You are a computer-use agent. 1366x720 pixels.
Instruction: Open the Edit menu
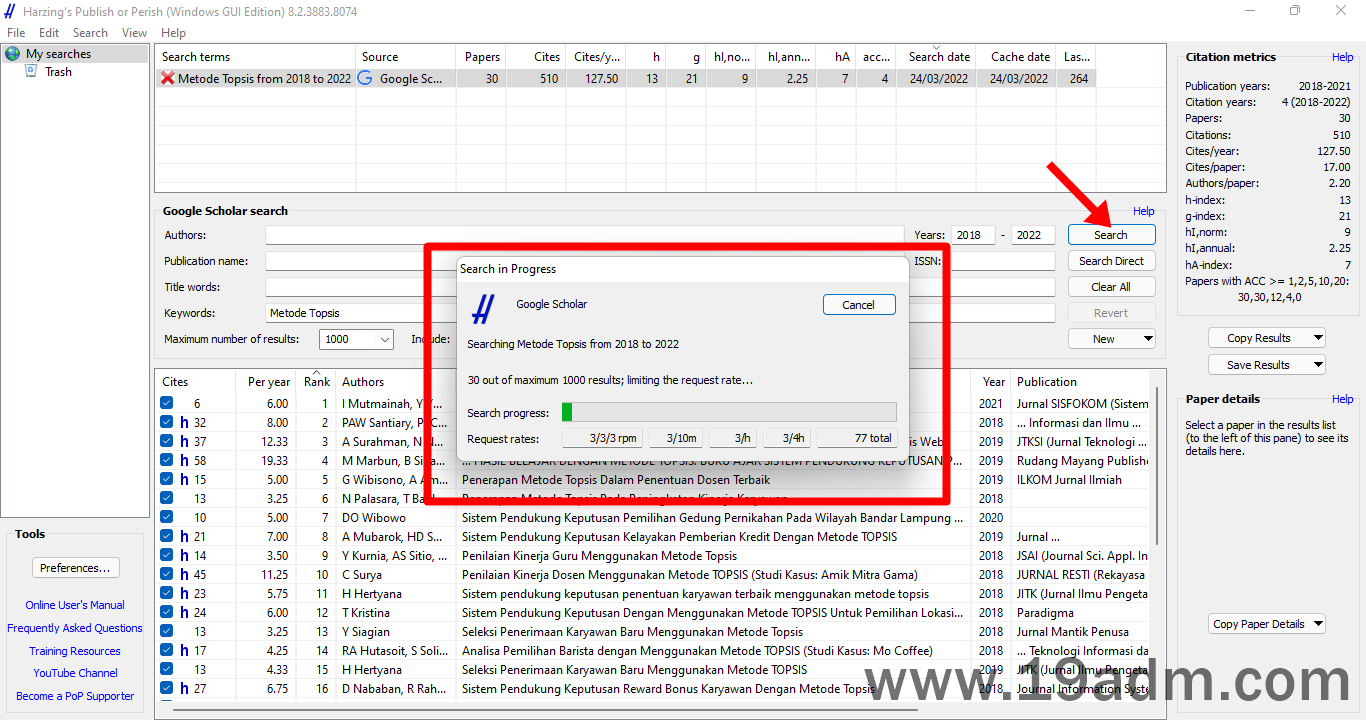point(49,33)
